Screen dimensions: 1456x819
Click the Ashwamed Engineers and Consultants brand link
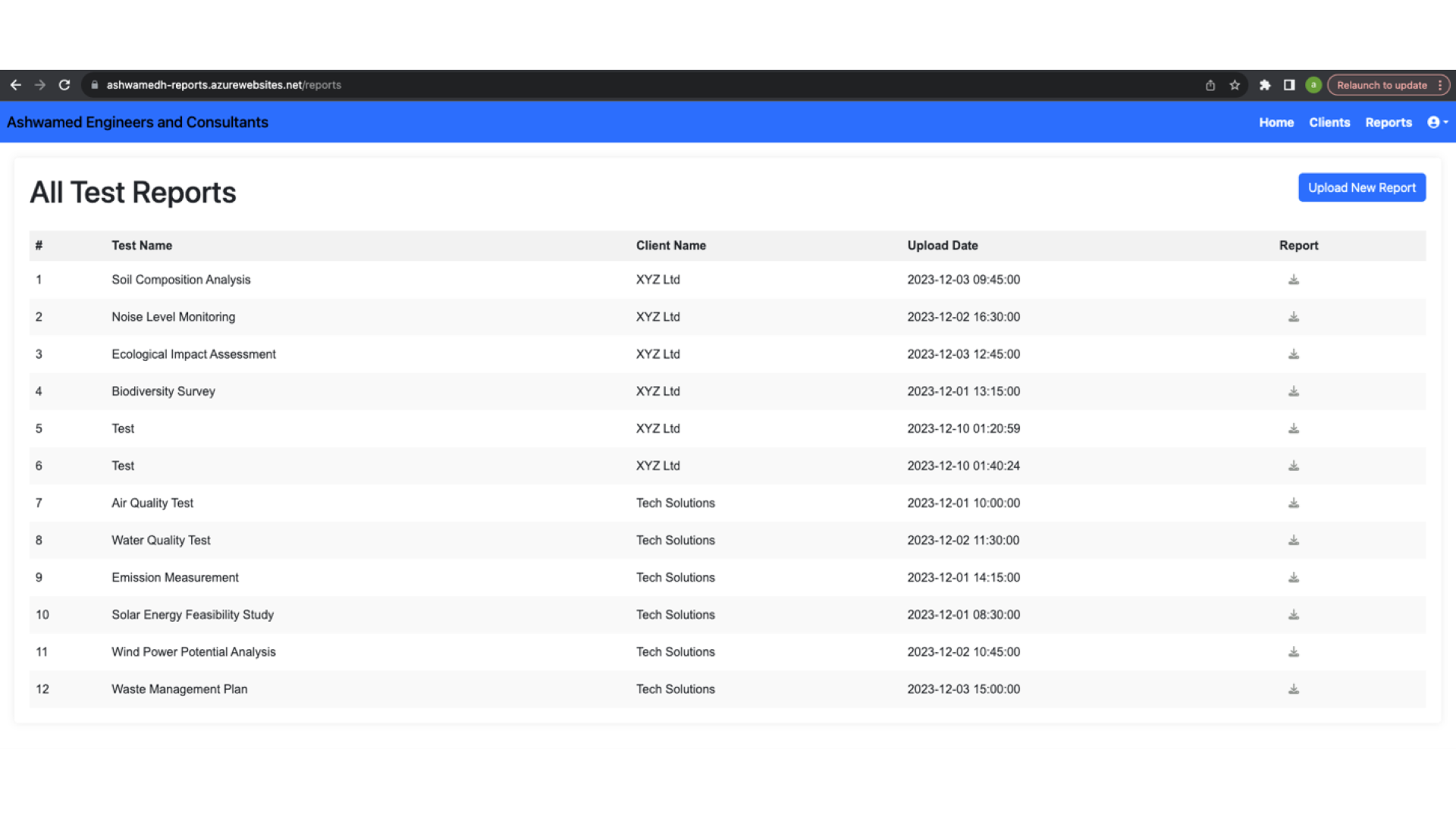(137, 122)
